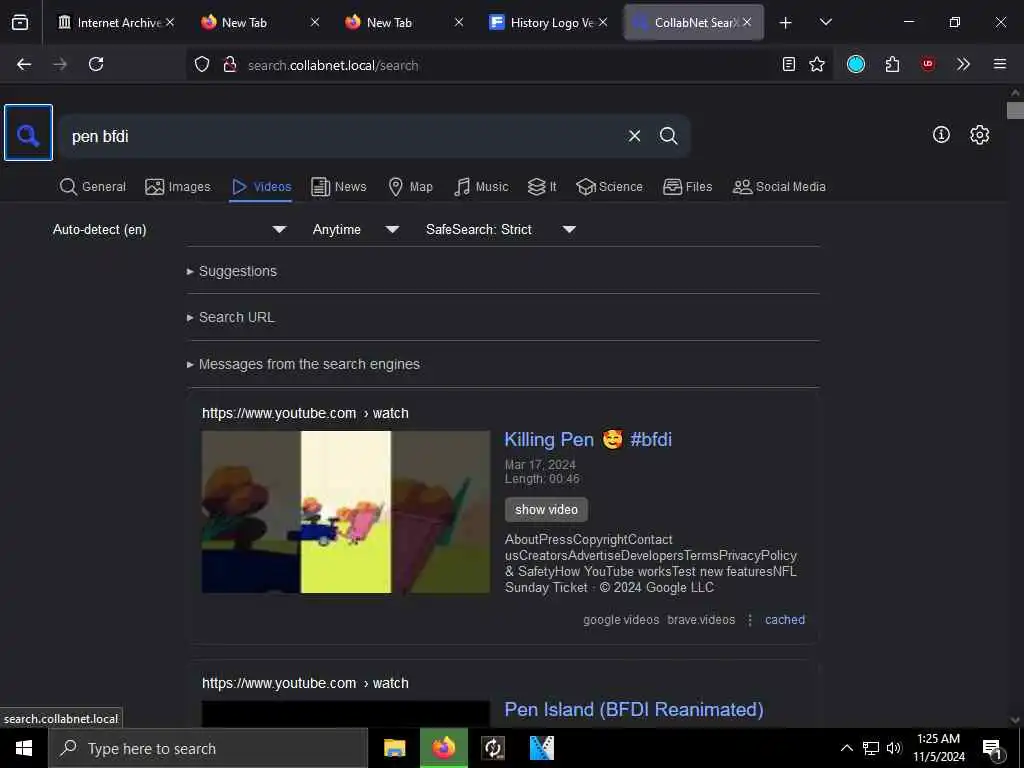Clear the search query with the X icon
This screenshot has height=768, width=1024.
pyautogui.click(x=634, y=136)
